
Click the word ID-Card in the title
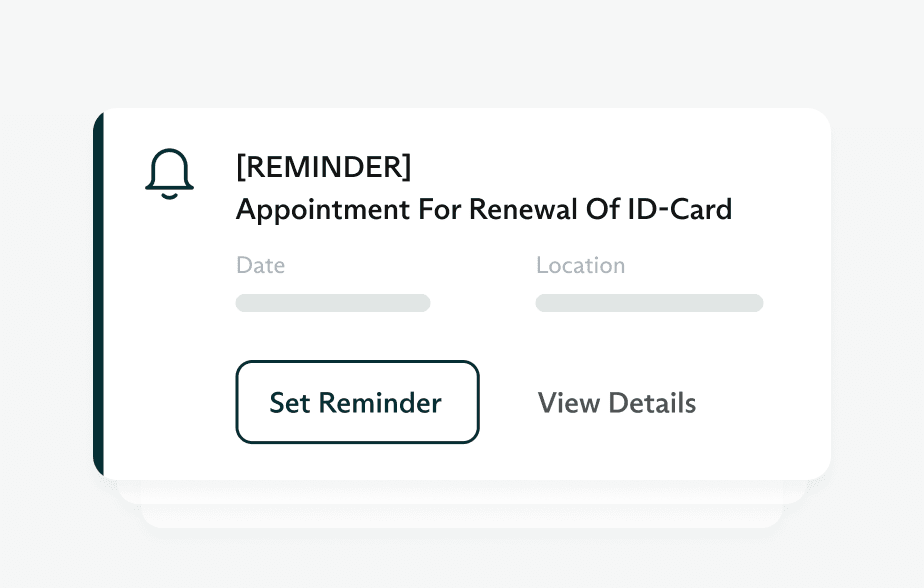pos(679,209)
